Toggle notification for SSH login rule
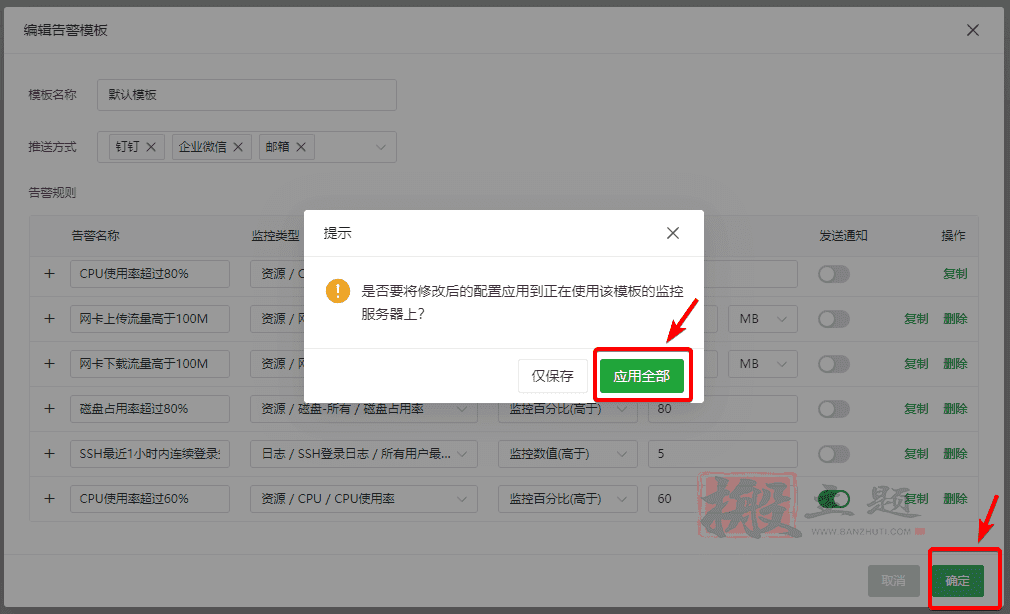This screenshot has width=1010, height=614. tap(834, 454)
